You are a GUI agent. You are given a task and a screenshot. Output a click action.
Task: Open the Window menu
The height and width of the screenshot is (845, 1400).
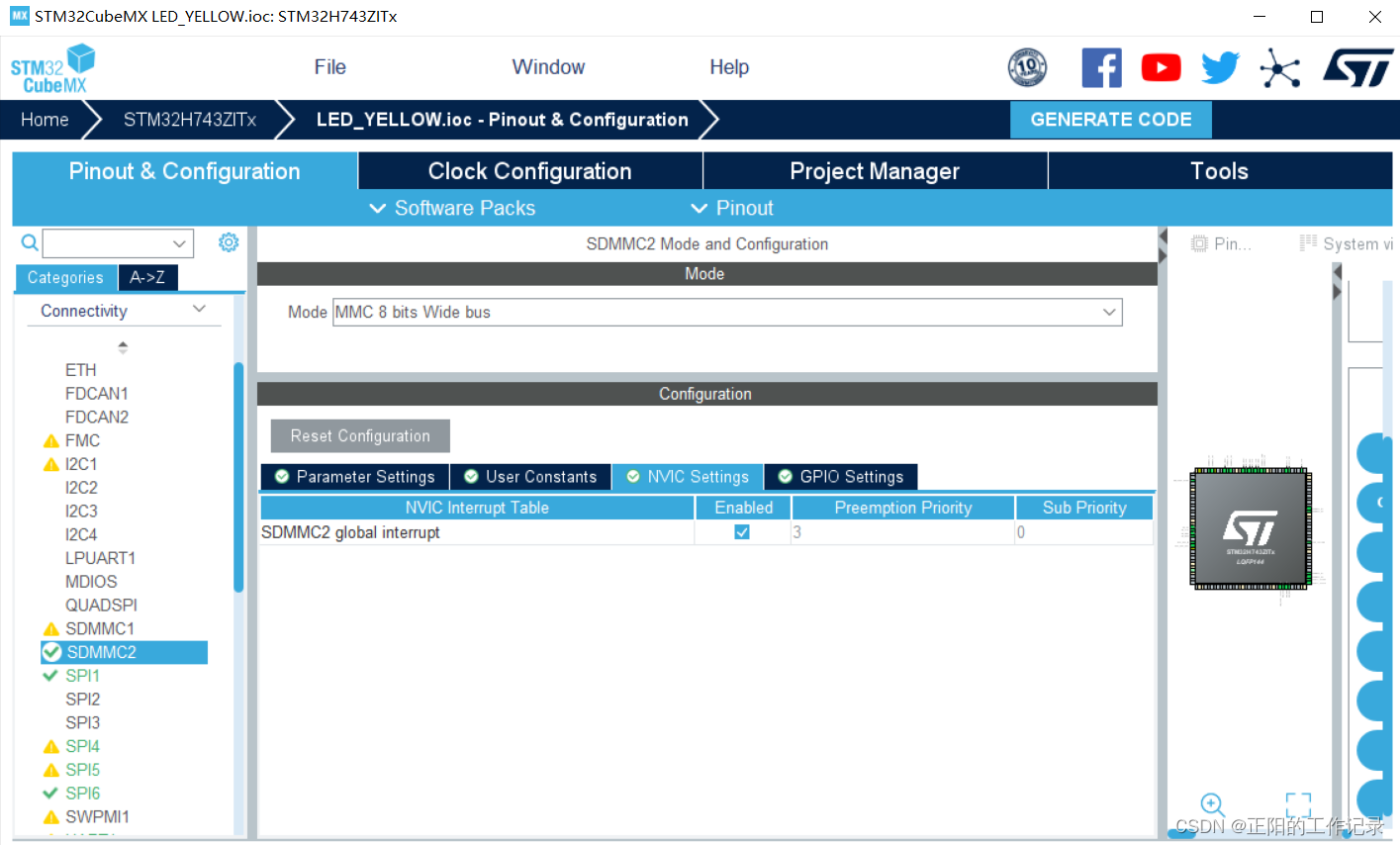point(548,67)
